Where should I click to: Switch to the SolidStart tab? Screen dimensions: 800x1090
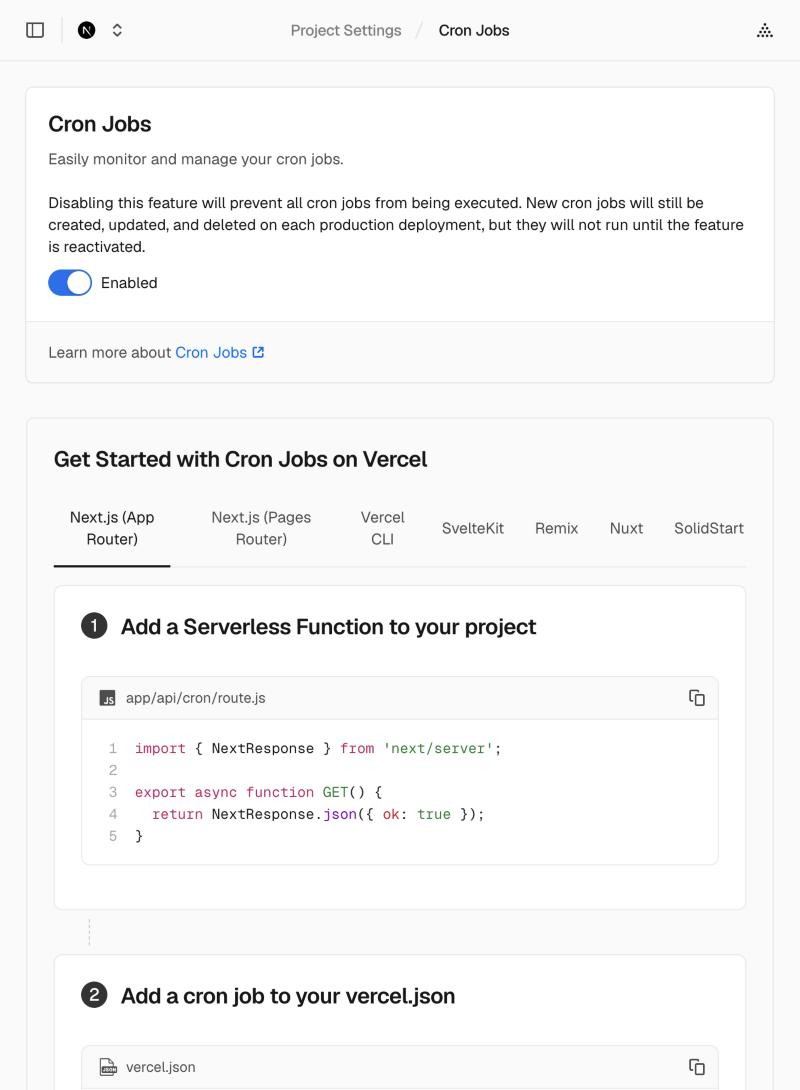point(708,528)
